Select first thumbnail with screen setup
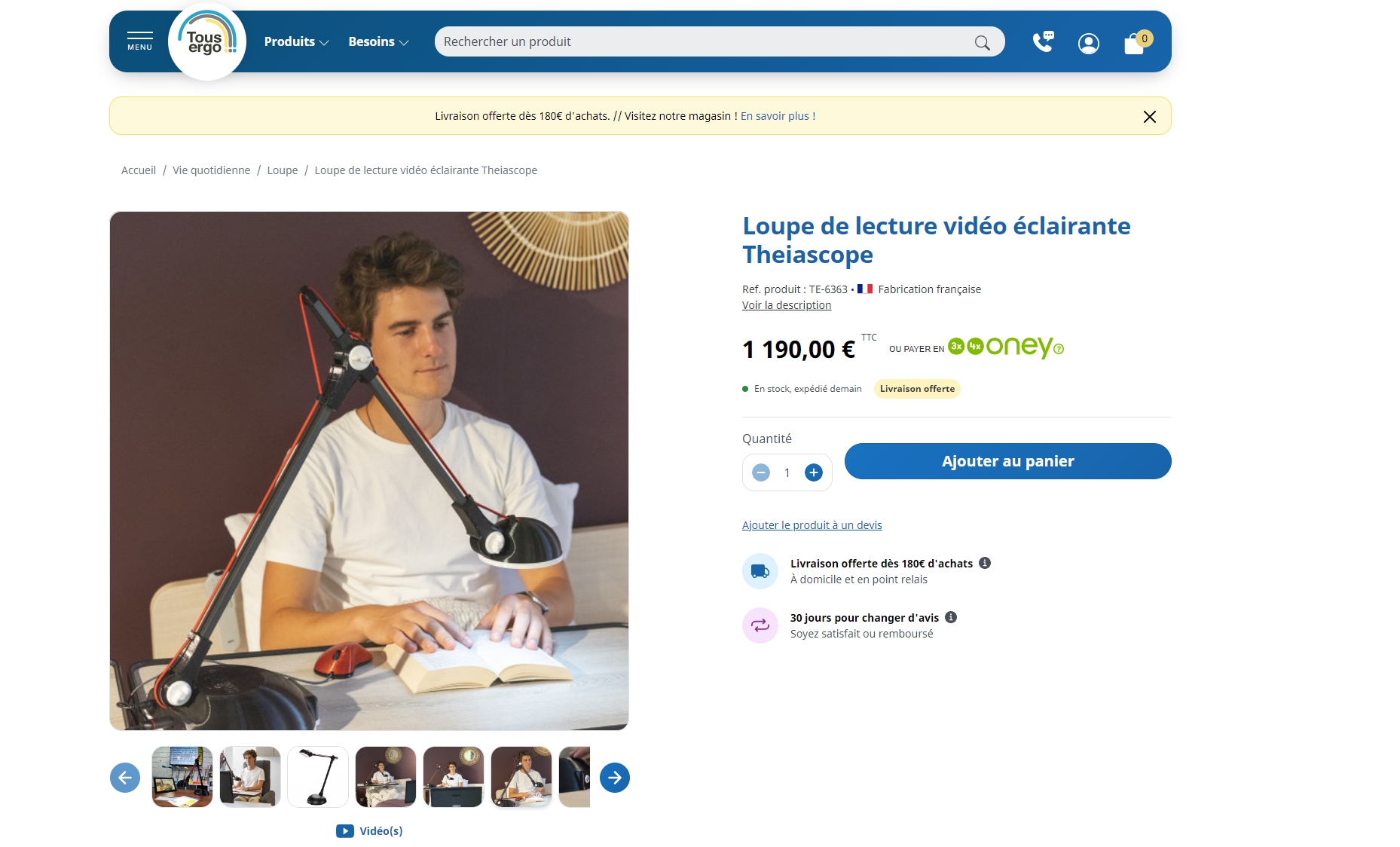Screen dimensions: 1400x847 pyautogui.click(x=182, y=777)
